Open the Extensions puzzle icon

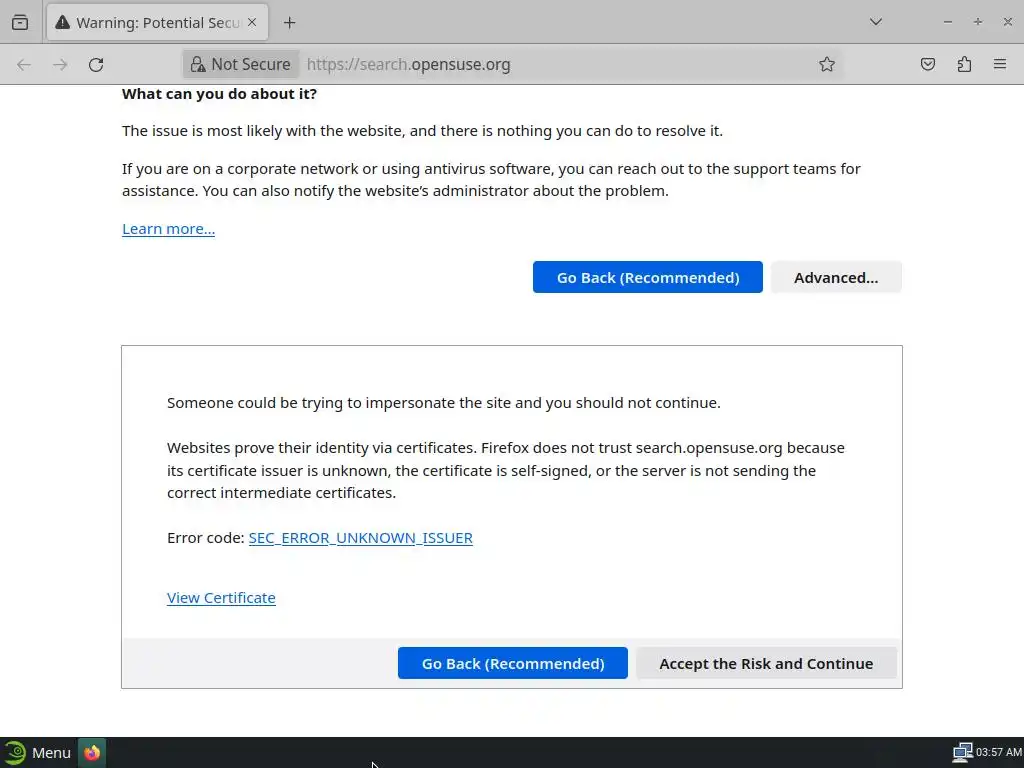(x=964, y=64)
